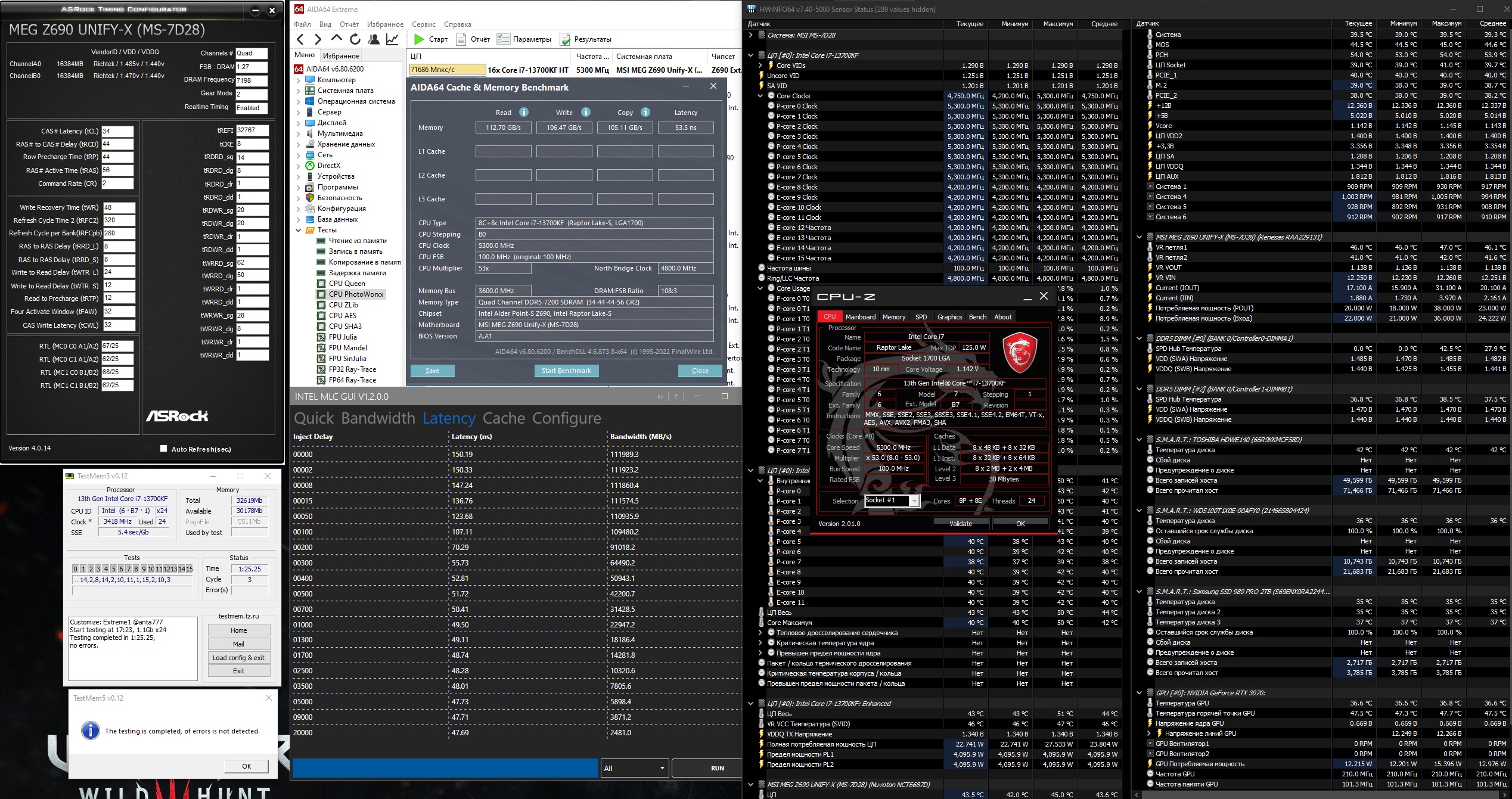This screenshot has width=1512, height=799.
Task: Click Start Benchmark in AIDA64 benchmark window
Action: tap(566, 371)
